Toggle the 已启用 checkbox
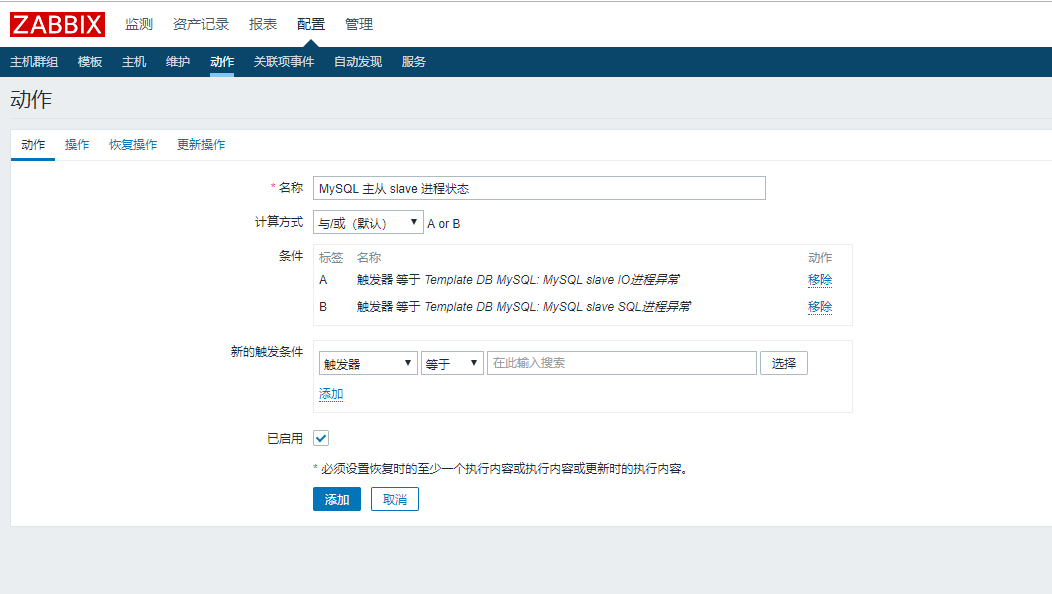1052x594 pixels. (x=321, y=438)
